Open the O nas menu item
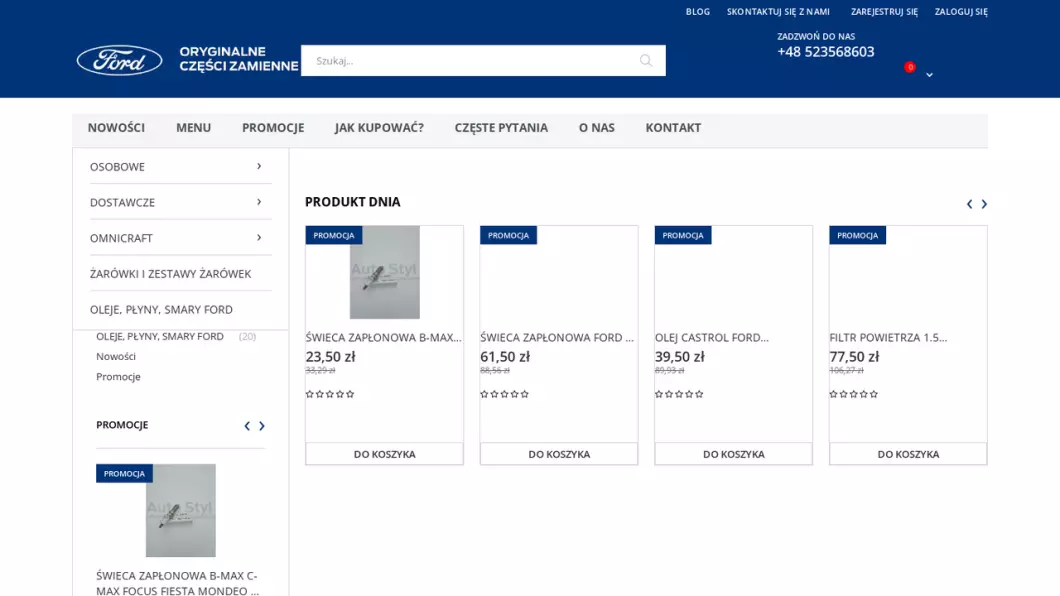Viewport: 1060px width, 596px height. coord(596,128)
